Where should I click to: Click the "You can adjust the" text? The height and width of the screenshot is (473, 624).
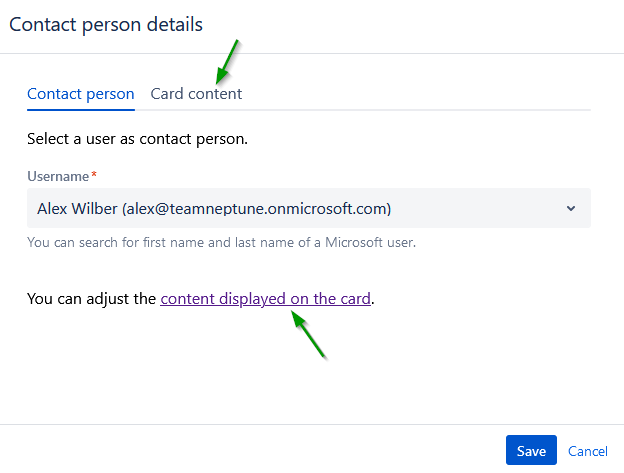point(91,298)
